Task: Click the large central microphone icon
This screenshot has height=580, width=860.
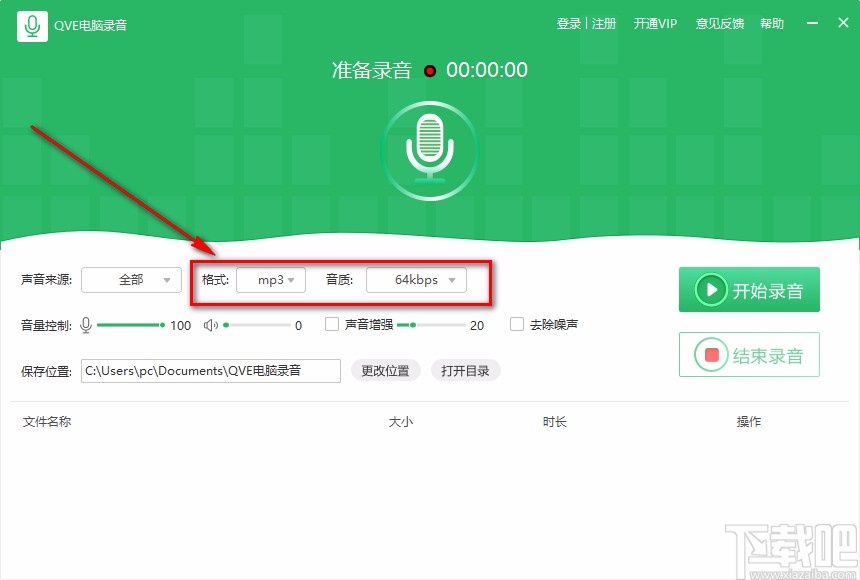Action: pyautogui.click(x=430, y=148)
